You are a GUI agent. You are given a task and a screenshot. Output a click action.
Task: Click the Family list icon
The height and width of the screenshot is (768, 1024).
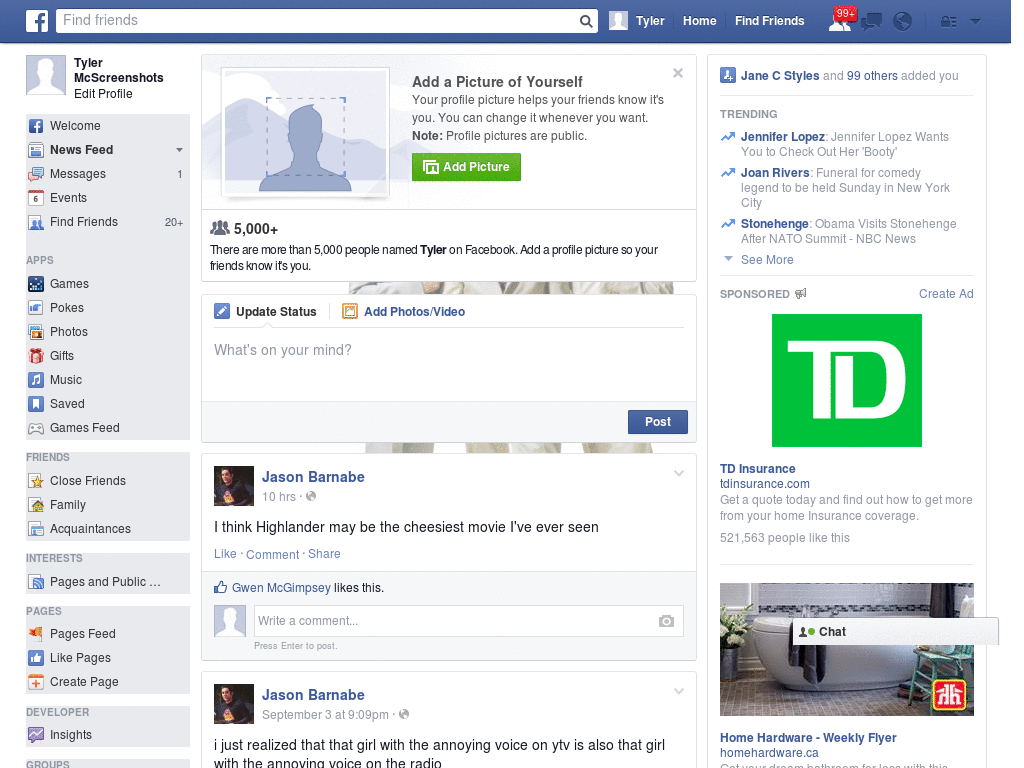36,505
